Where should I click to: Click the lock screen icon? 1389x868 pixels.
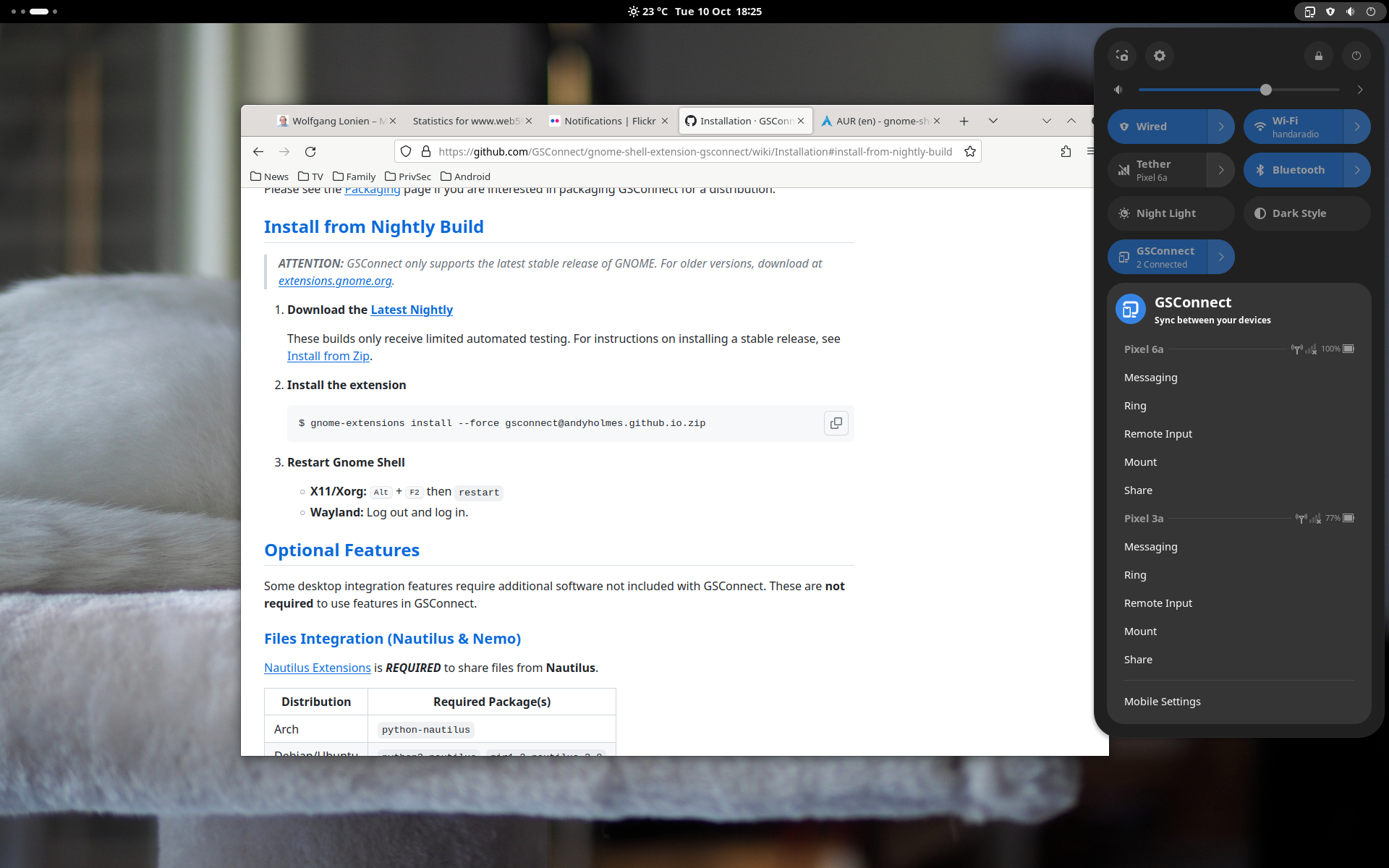[x=1319, y=56]
